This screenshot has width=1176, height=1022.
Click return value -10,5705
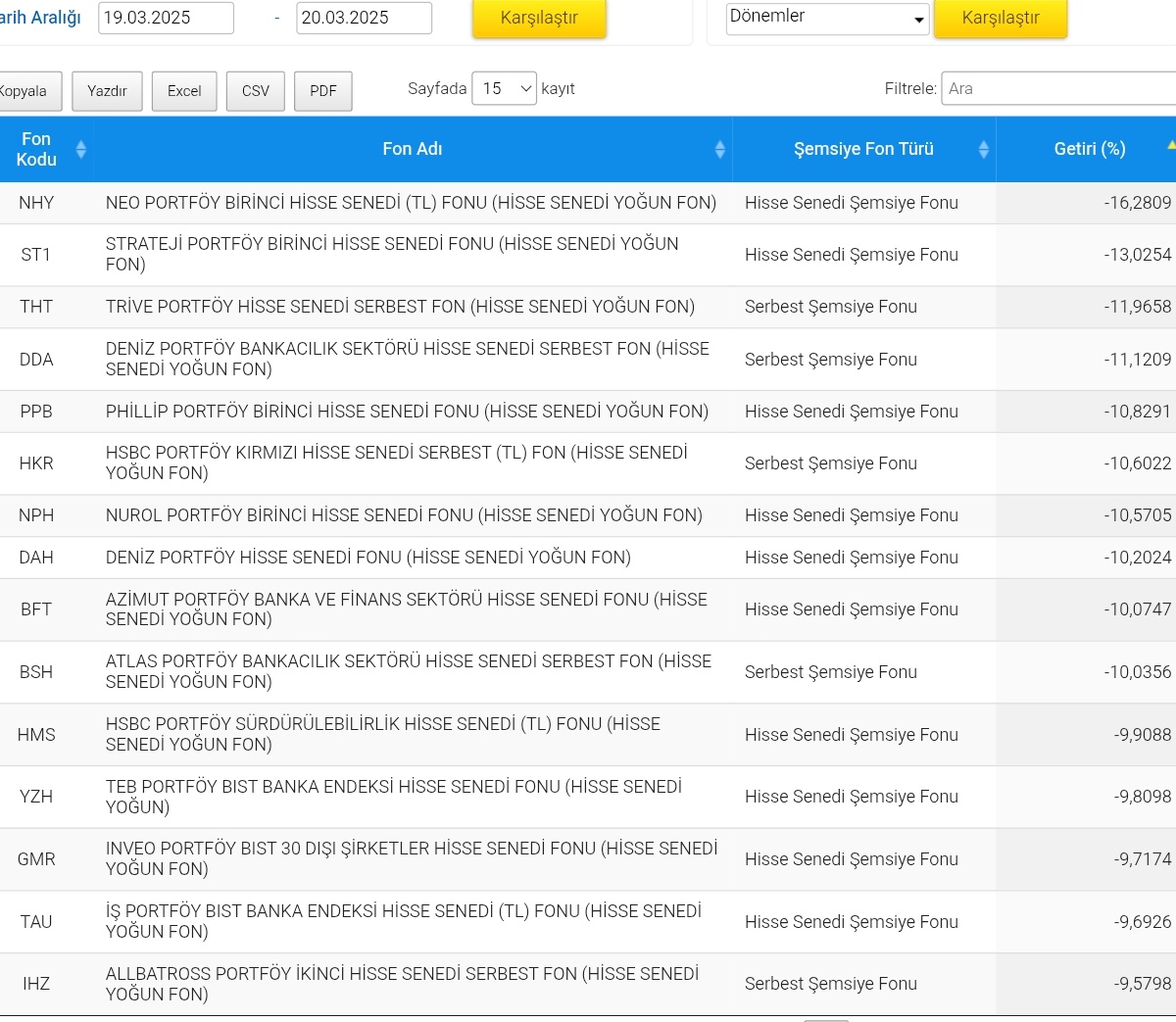pos(1137,515)
